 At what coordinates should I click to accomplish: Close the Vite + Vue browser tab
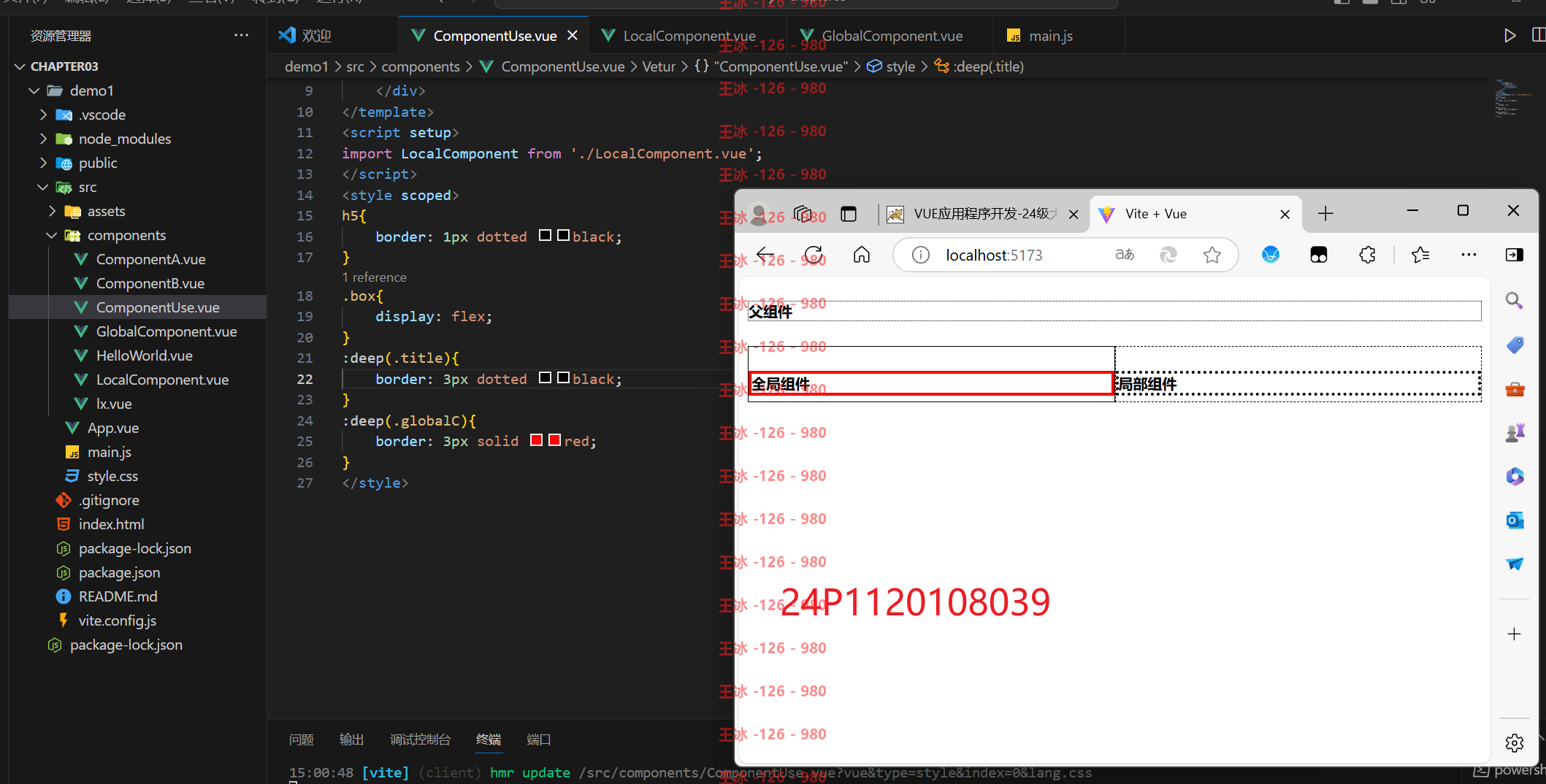click(x=1285, y=214)
